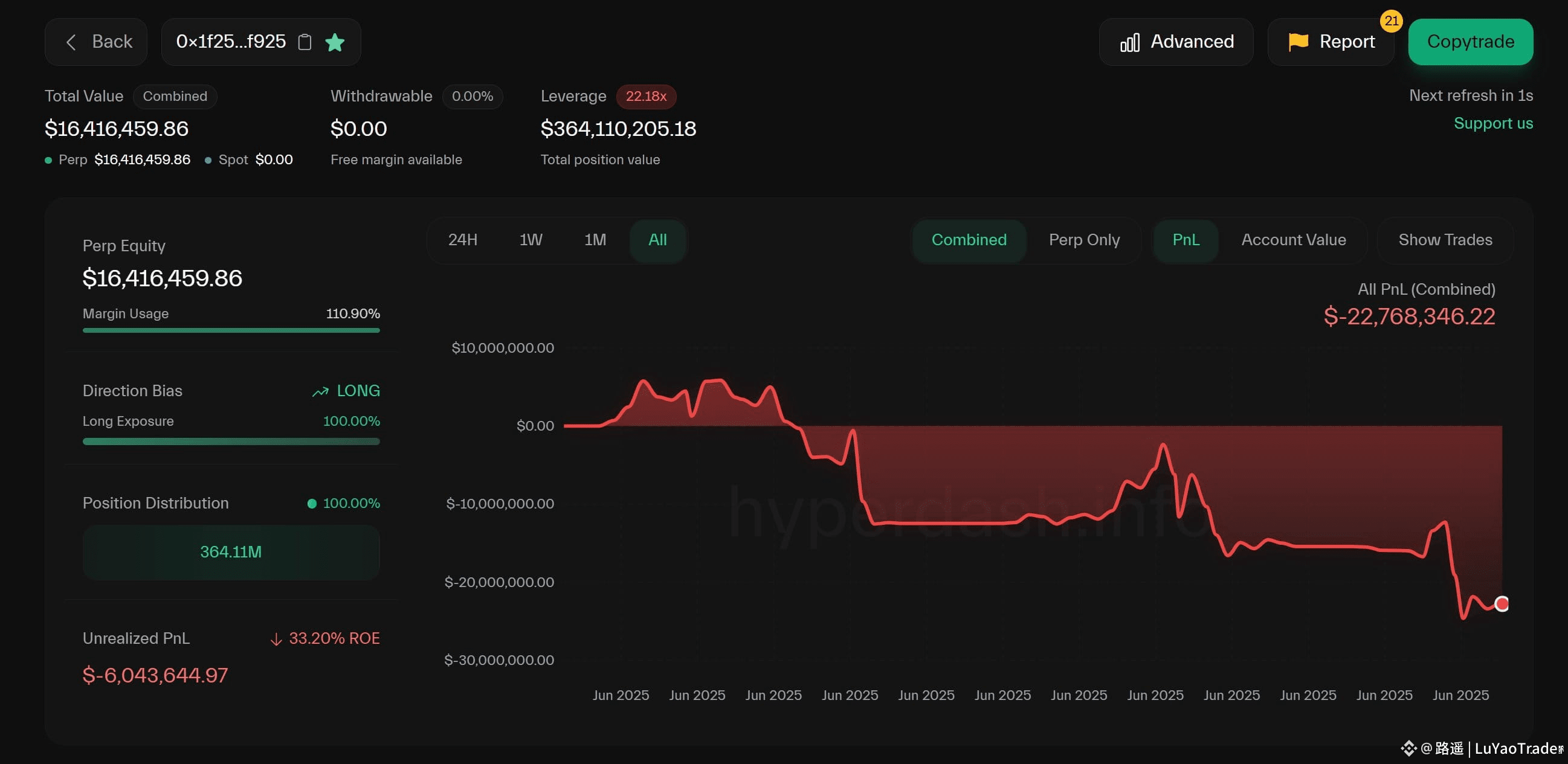The width and height of the screenshot is (1568, 764).
Task: Click the Combined badge beside Total Value
Action: point(175,97)
